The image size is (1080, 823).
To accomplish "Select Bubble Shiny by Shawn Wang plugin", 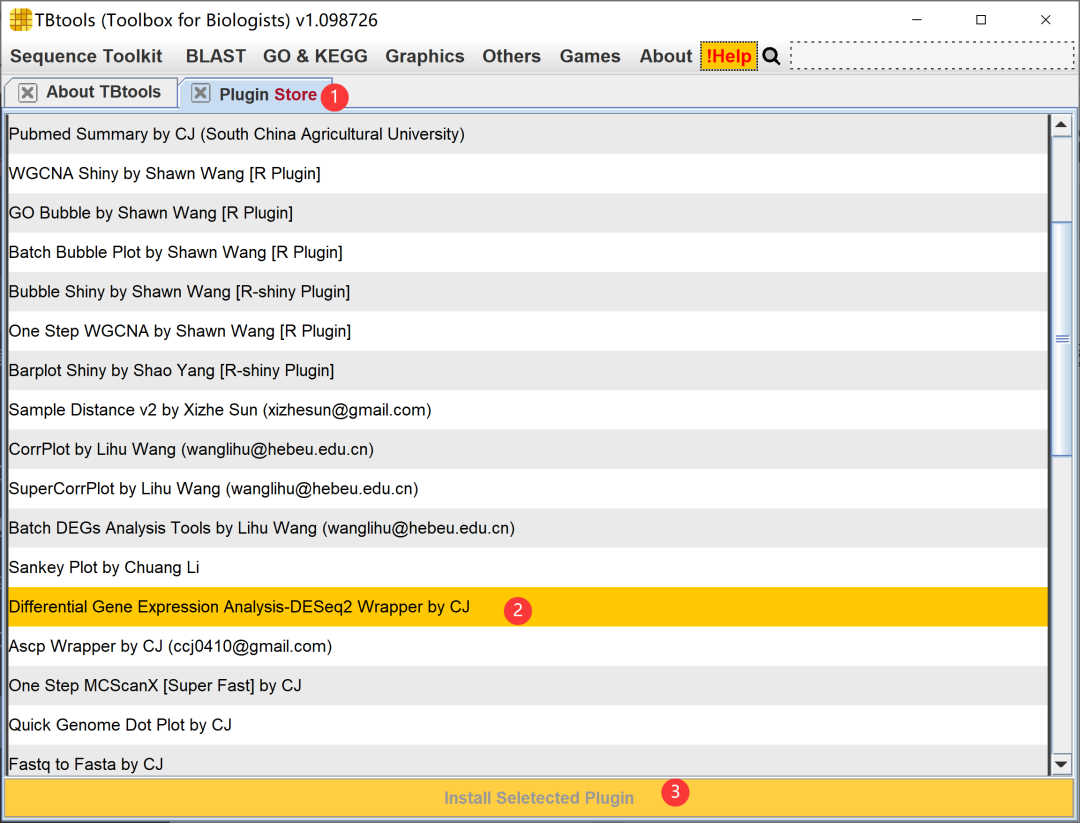I will tap(528, 291).
